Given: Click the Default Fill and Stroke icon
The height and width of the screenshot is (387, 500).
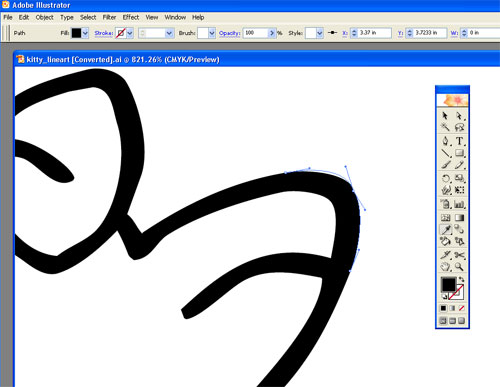Looking at the screenshot, I should [445, 296].
